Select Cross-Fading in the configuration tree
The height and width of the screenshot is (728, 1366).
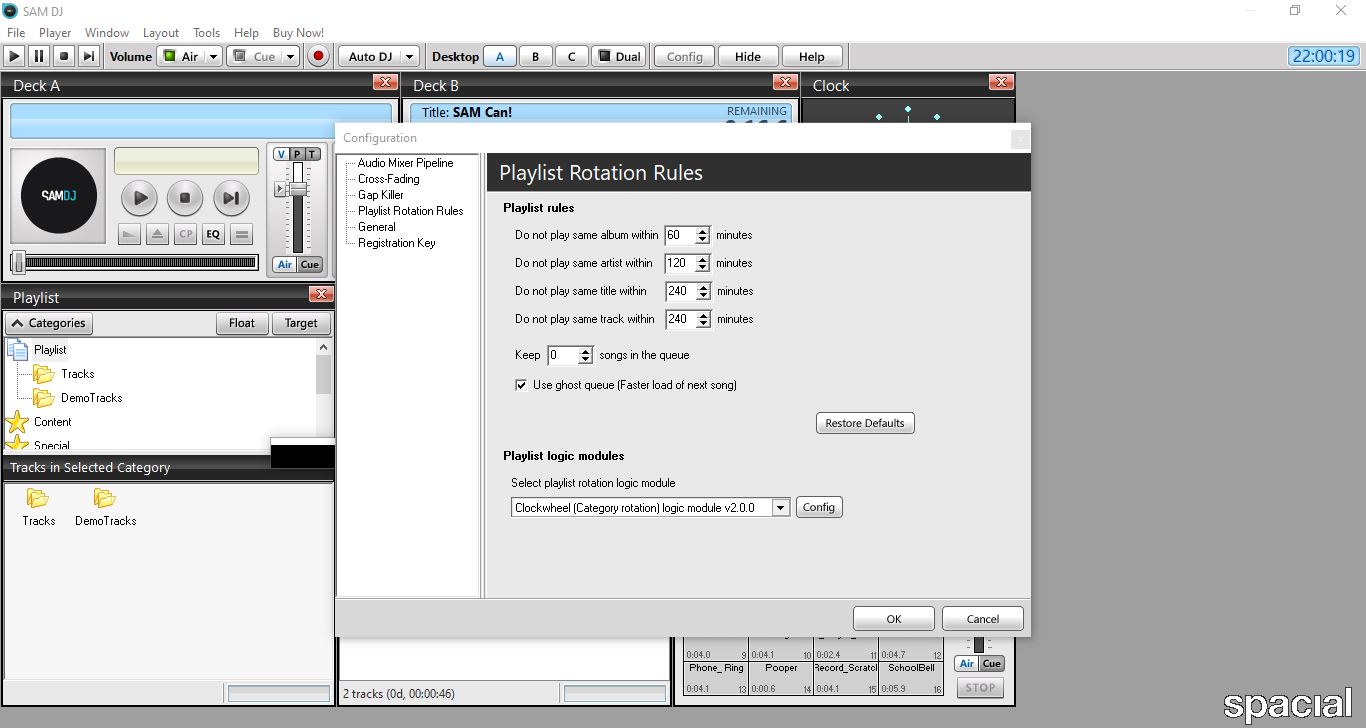tap(389, 179)
